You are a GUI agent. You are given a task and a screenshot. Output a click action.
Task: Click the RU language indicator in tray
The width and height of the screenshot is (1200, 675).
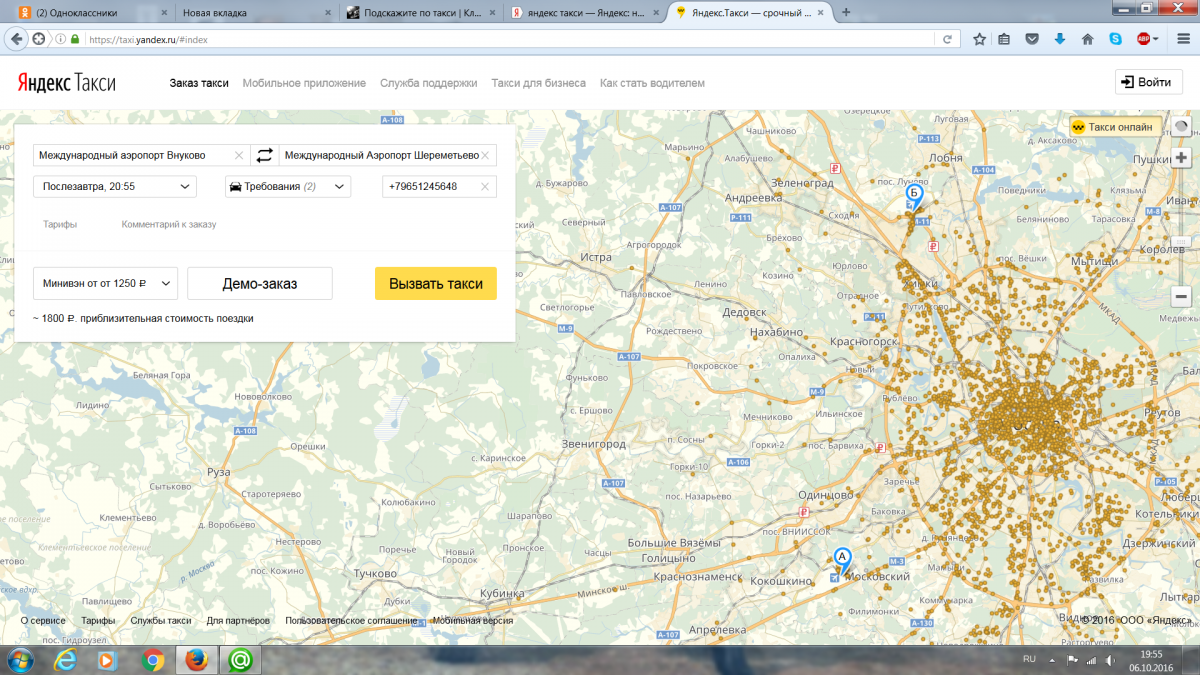pos(1029,660)
